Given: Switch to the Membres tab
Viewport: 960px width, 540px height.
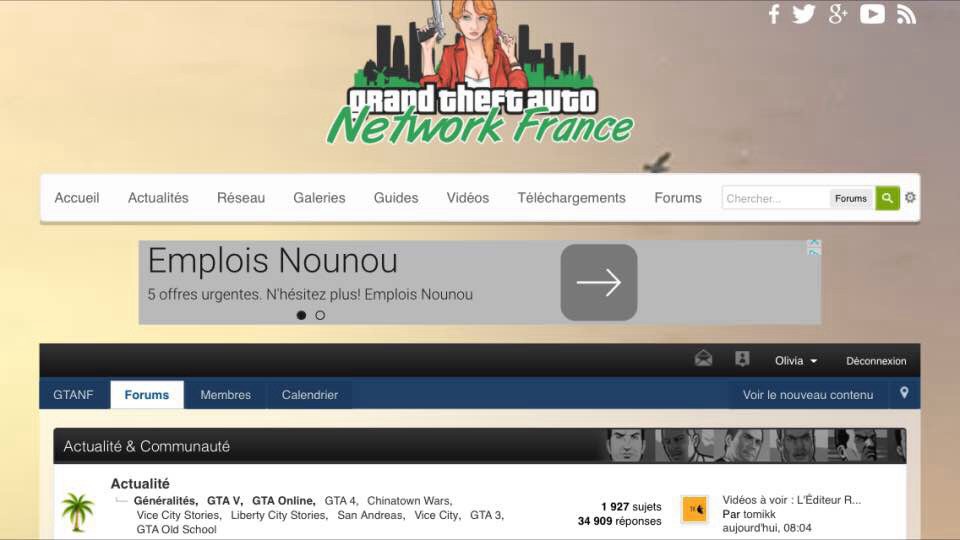Looking at the screenshot, I should tap(225, 395).
